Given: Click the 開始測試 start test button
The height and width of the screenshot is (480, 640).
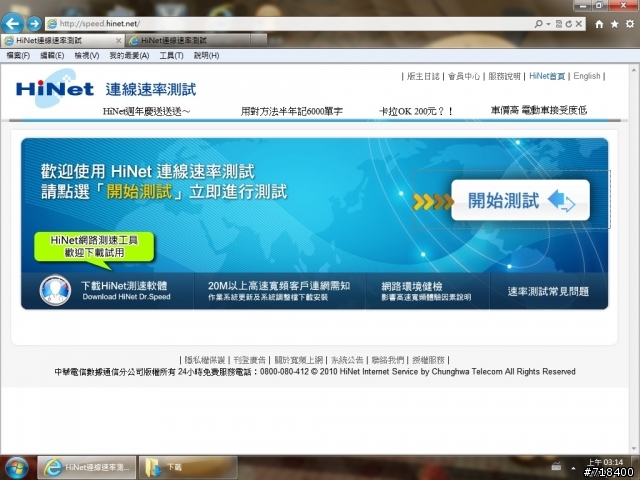Looking at the screenshot, I should click(520, 200).
